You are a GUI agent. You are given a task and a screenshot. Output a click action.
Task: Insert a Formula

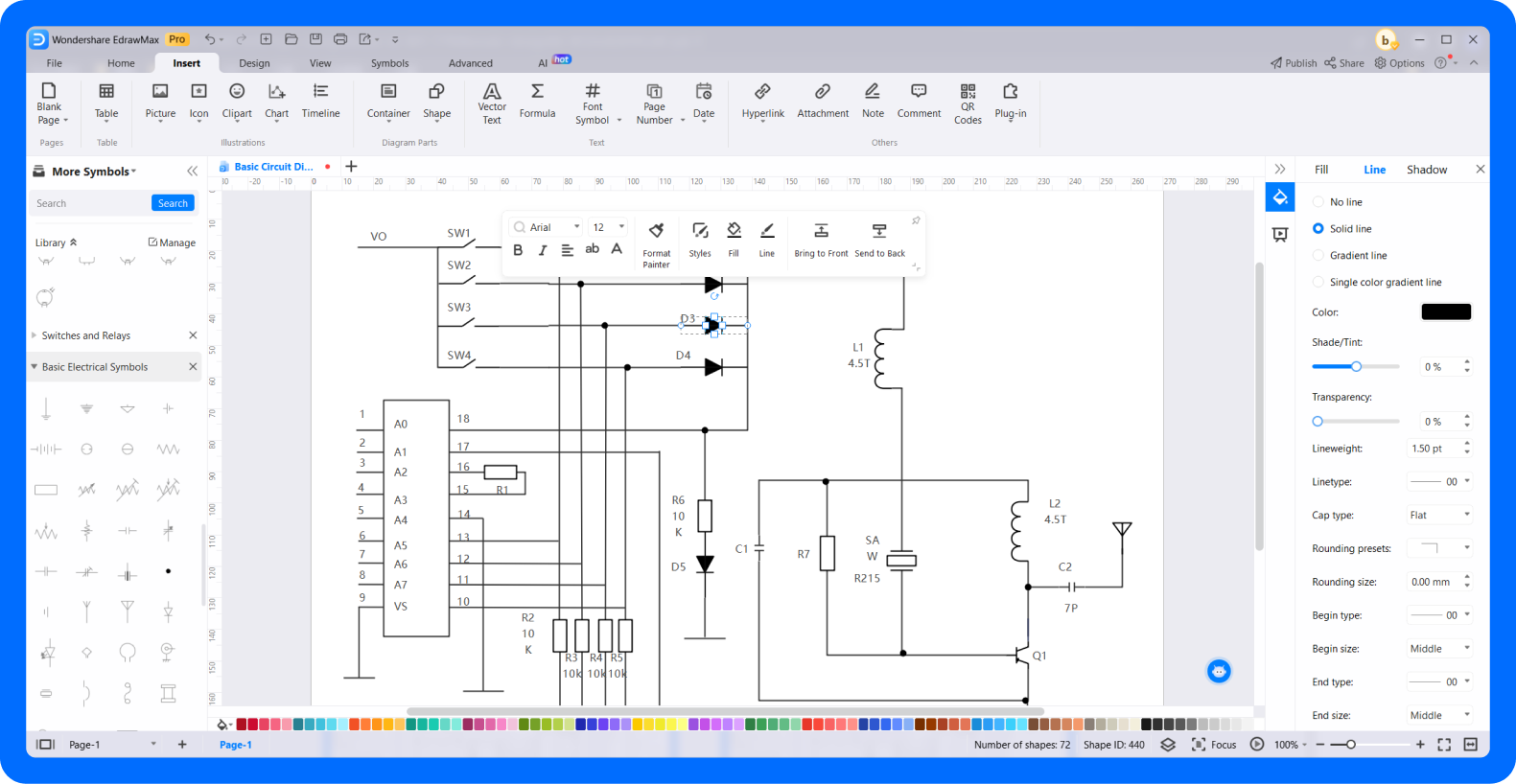click(537, 101)
